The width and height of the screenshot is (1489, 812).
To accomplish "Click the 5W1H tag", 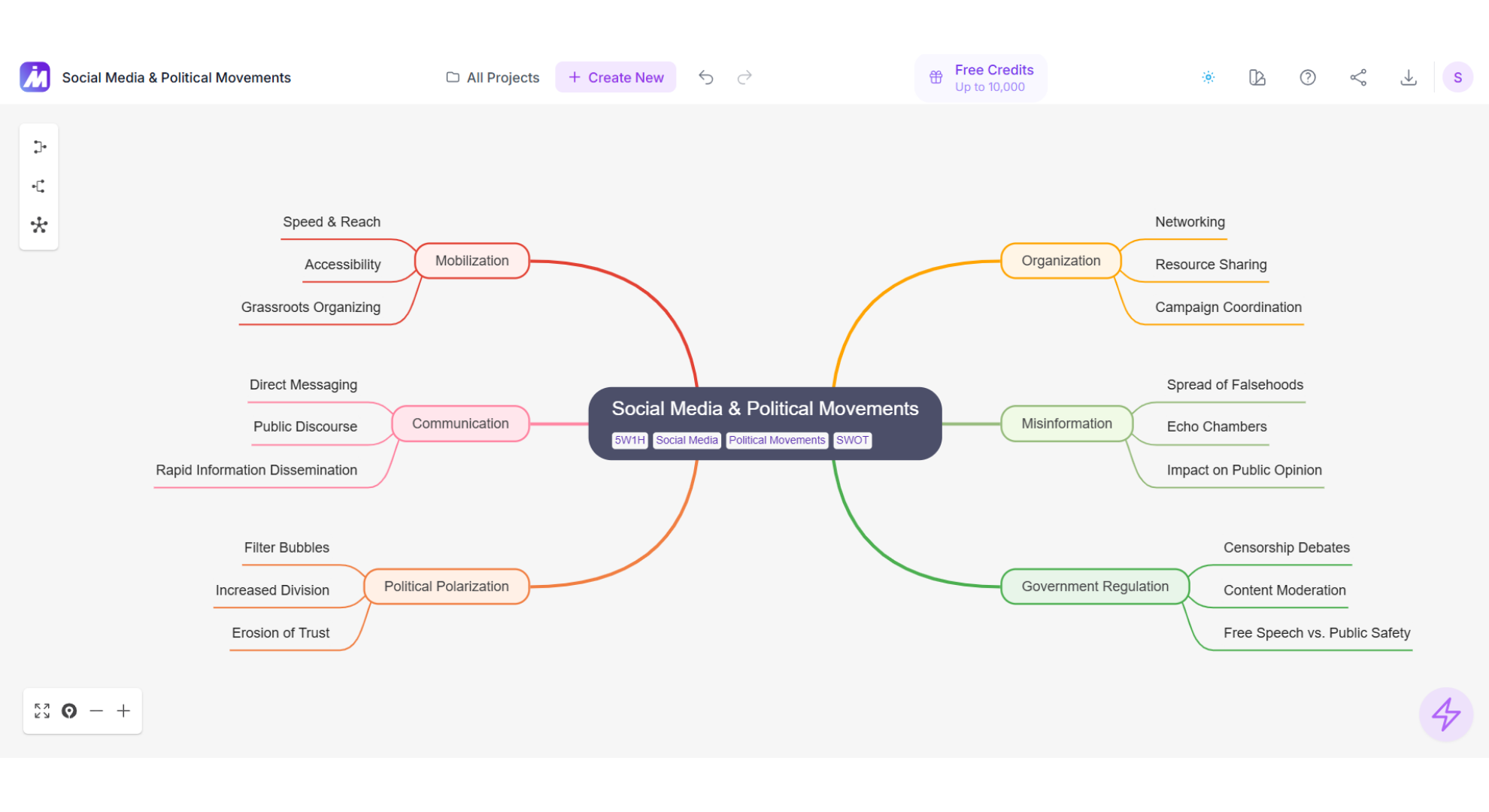I will point(629,440).
